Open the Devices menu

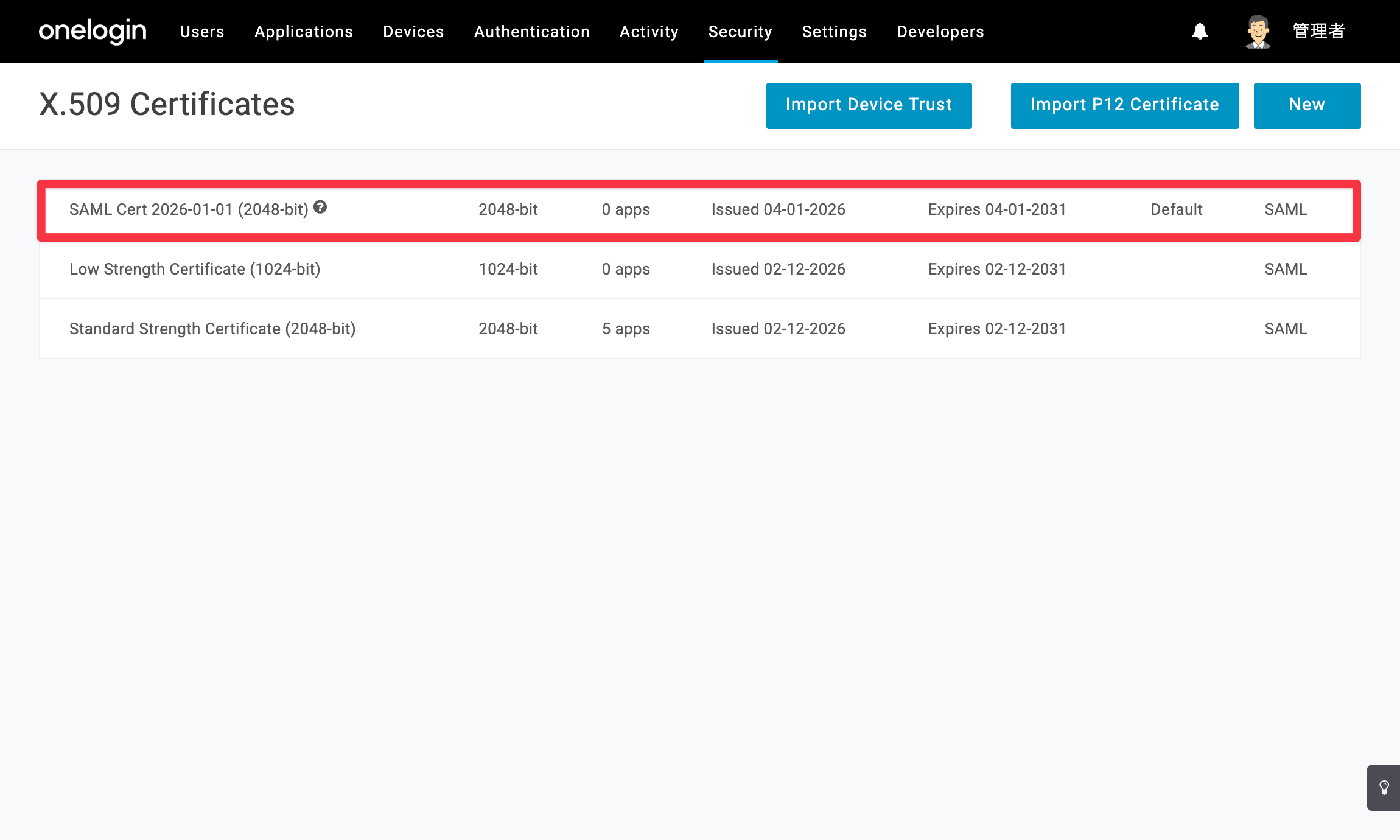tap(413, 32)
